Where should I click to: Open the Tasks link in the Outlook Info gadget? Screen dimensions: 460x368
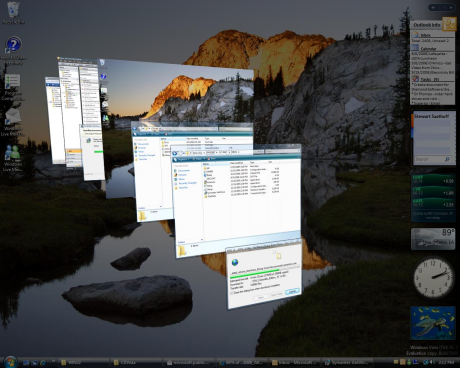pos(429,79)
